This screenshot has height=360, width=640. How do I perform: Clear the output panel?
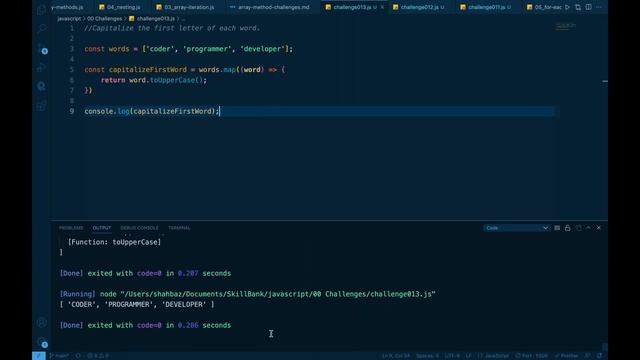click(x=557, y=228)
